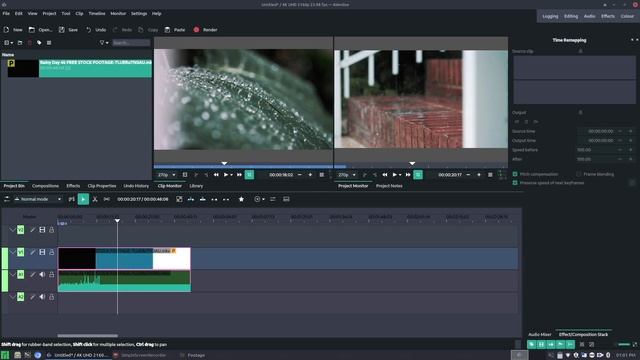The image size is (640, 360).
Task: Hide video on track V1
Action: (42, 252)
